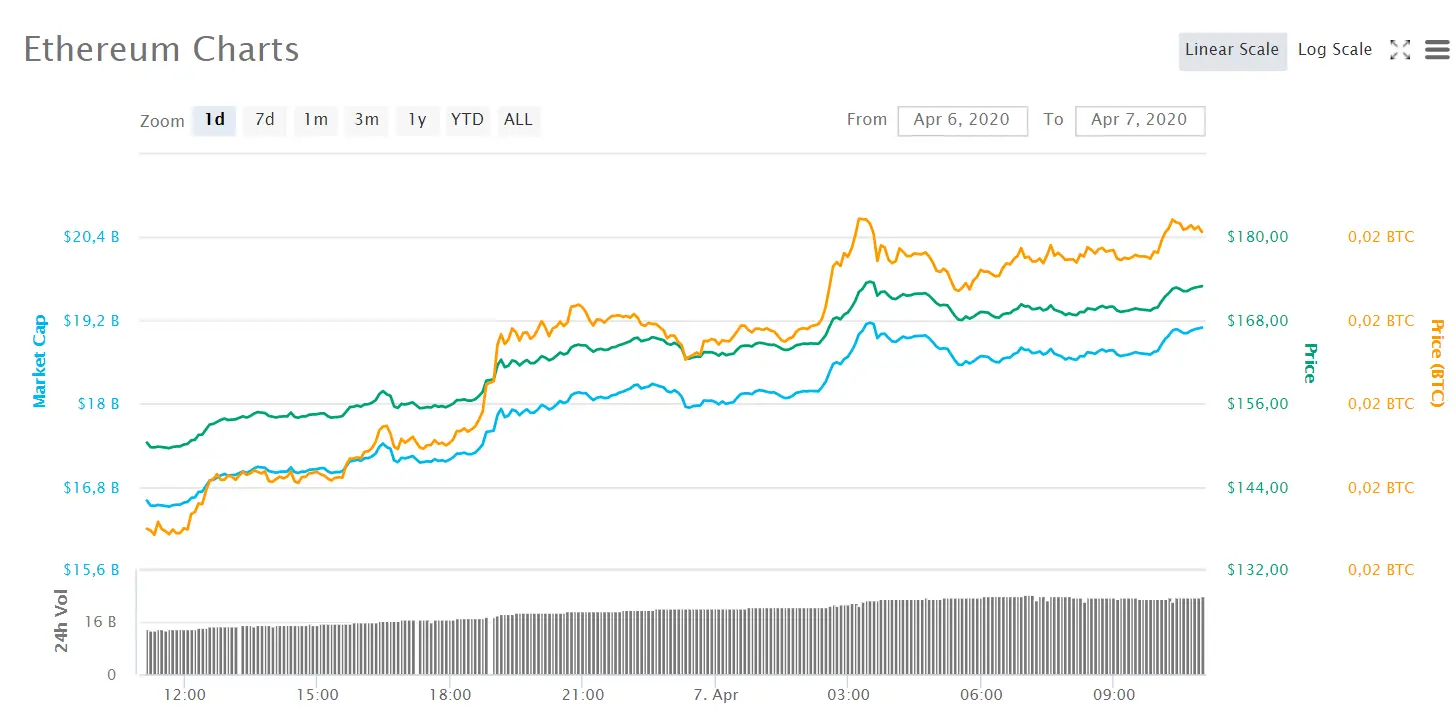Select the Linear Scale option
The width and height of the screenshot is (1456, 721).
[1232, 49]
